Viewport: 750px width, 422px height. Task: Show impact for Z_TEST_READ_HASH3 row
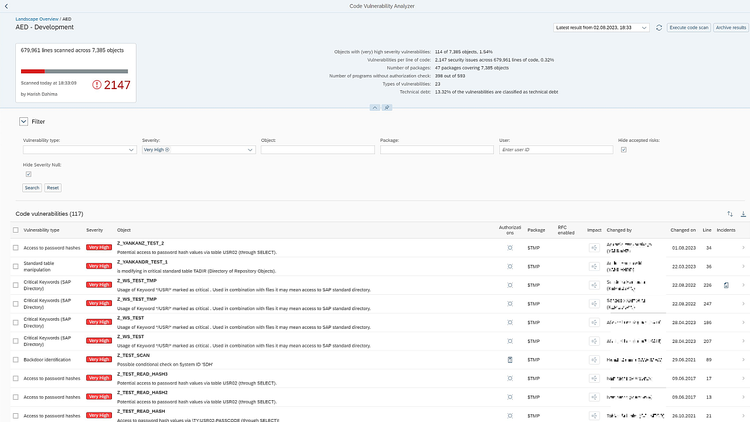point(594,378)
